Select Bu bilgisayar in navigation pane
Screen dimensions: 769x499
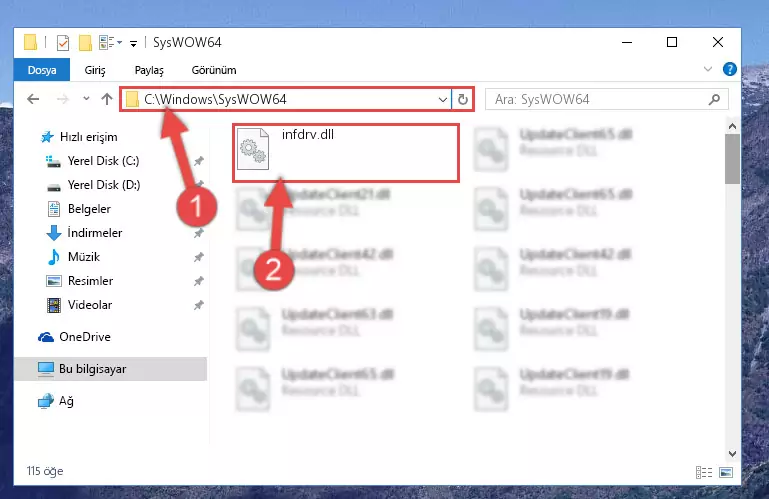pos(111,369)
